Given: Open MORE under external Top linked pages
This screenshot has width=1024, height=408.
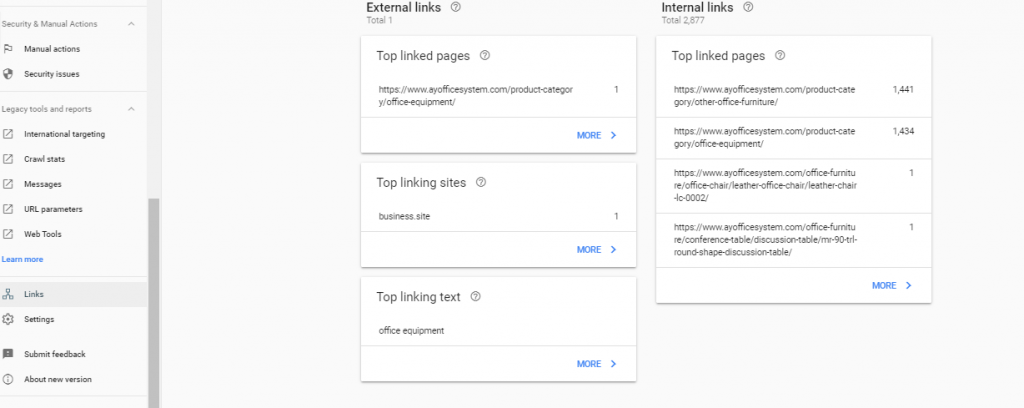Looking at the screenshot, I should tap(596, 135).
